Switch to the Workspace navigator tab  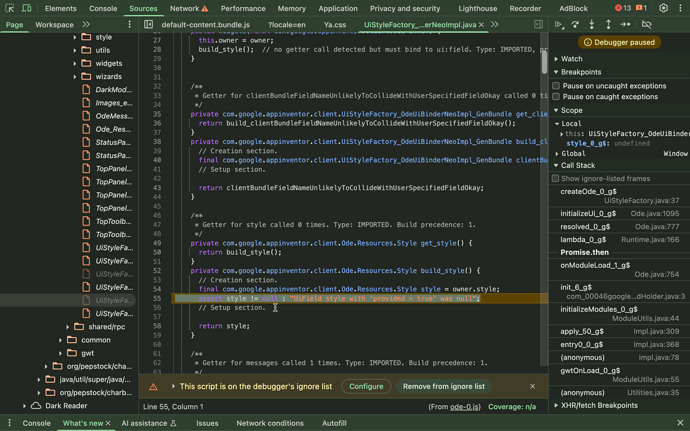point(55,25)
